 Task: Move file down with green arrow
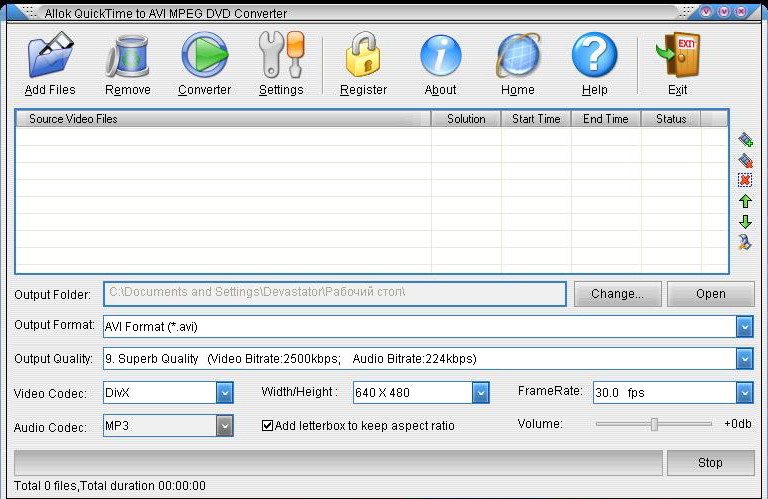click(x=745, y=222)
